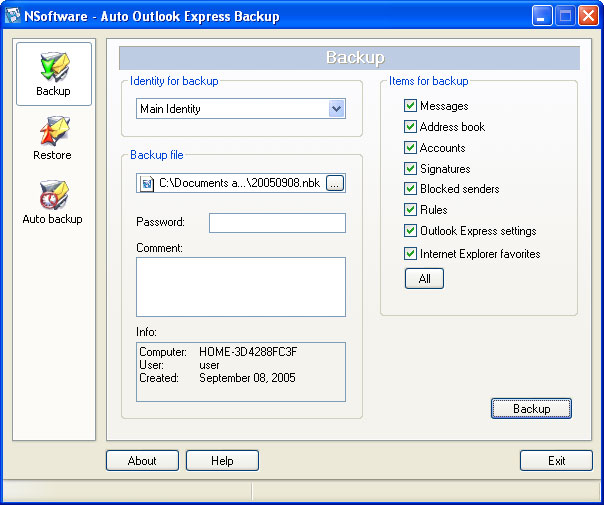This screenshot has width=604, height=505.
Task: Click the backup file path field
Action: 241,183
